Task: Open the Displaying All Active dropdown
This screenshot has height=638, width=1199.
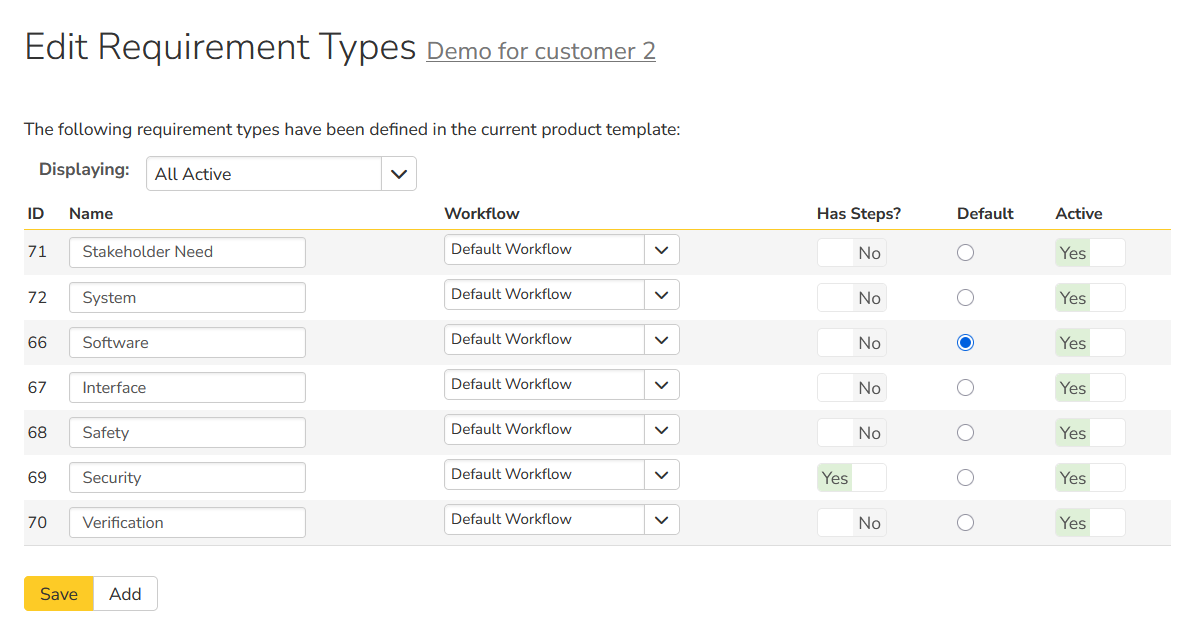Action: click(x=281, y=174)
